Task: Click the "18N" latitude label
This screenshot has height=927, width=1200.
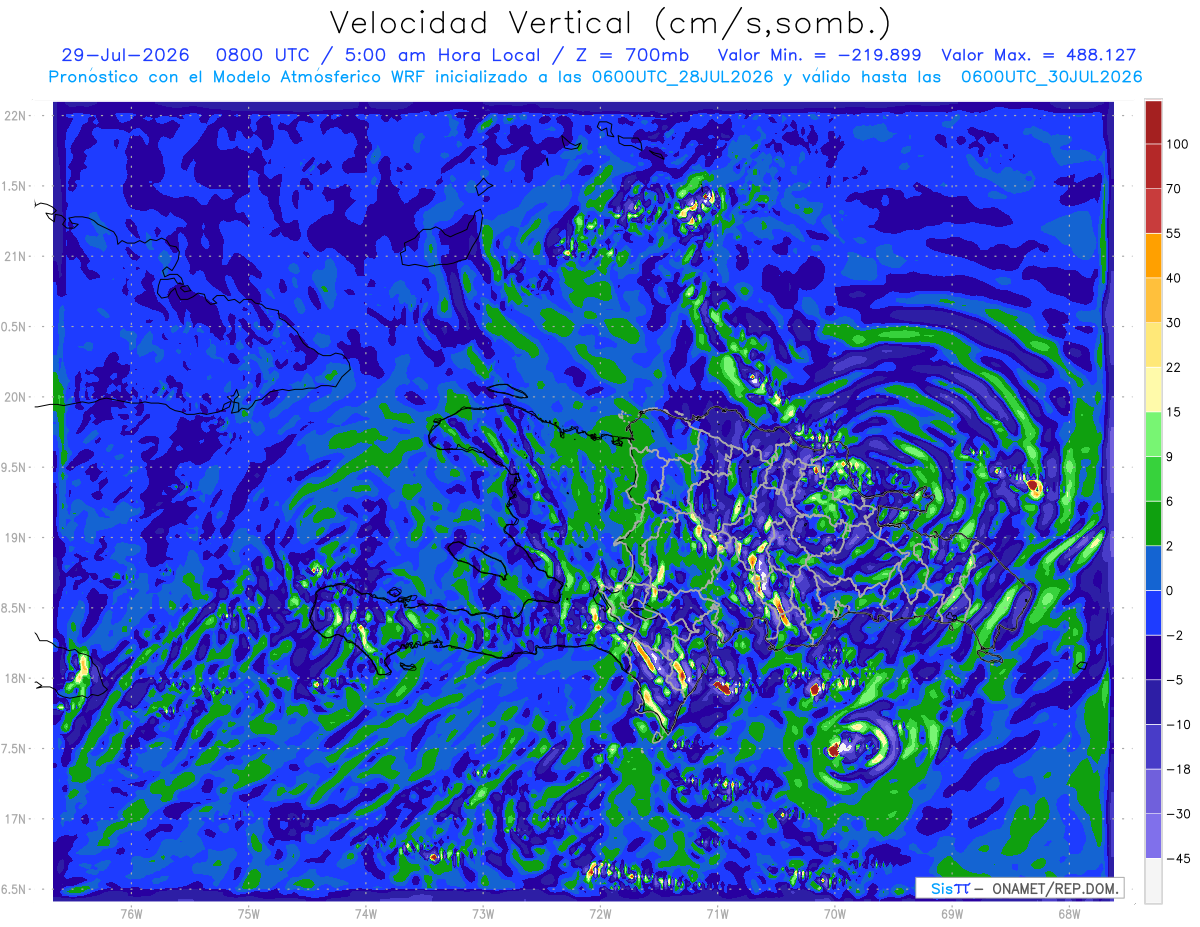Action: click(16, 678)
